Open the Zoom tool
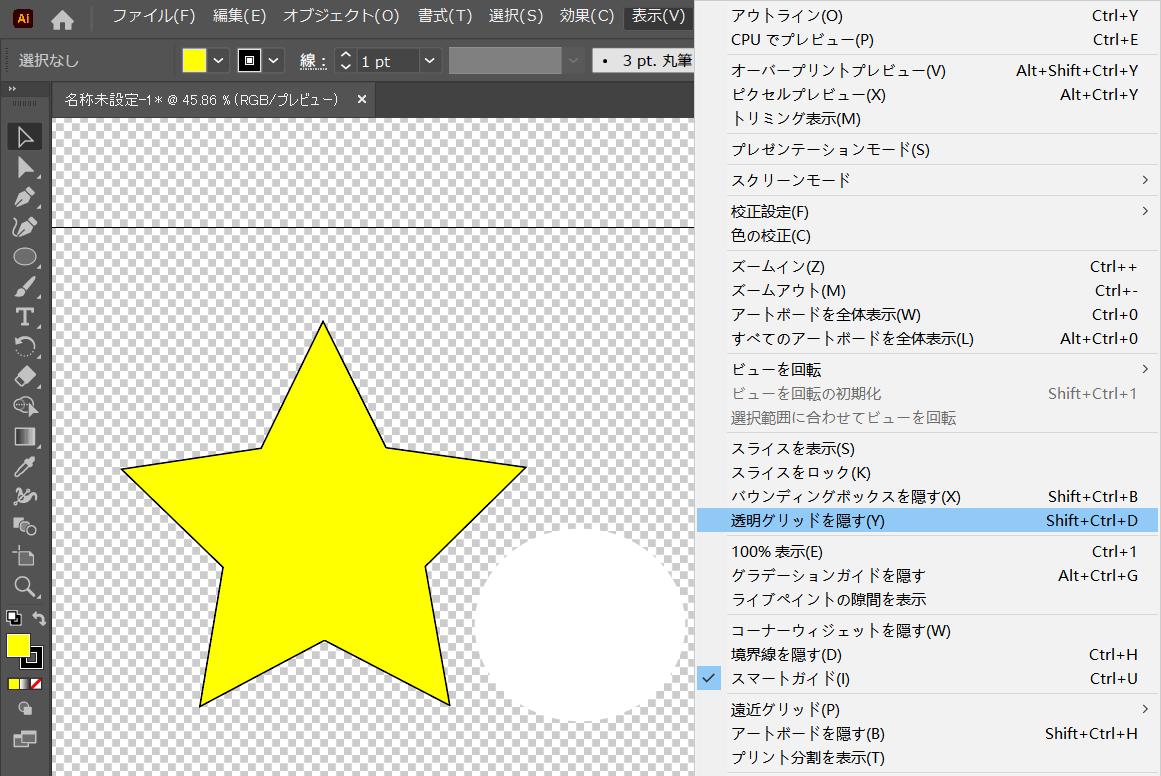Screen dimensions: 1161x776 [x=25, y=586]
